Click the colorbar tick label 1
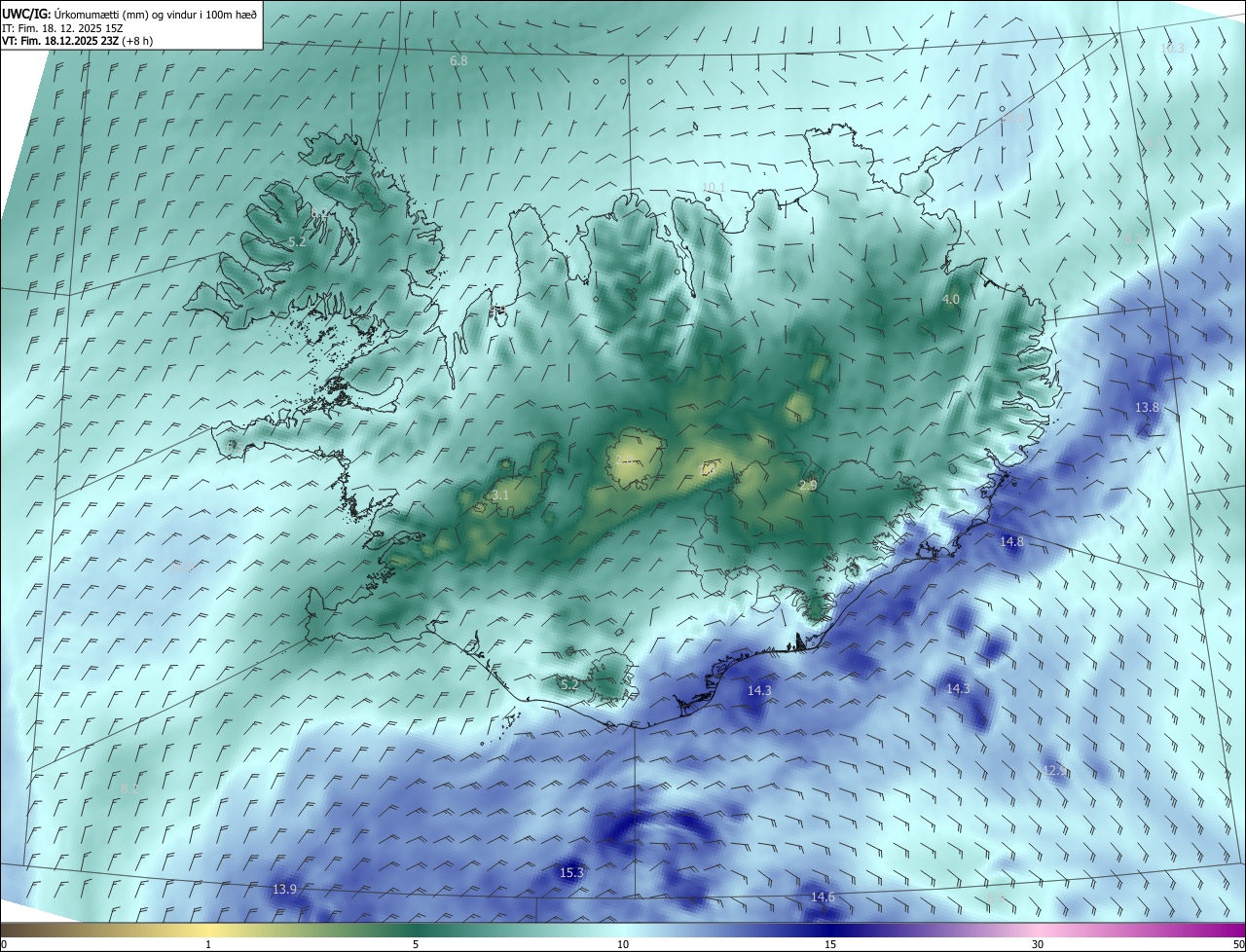 pos(208,944)
